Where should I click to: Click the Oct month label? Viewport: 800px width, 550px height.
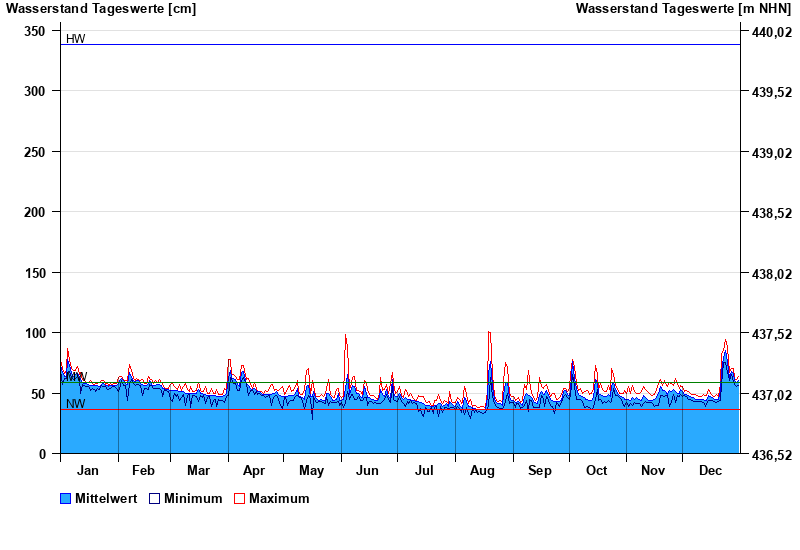596,471
